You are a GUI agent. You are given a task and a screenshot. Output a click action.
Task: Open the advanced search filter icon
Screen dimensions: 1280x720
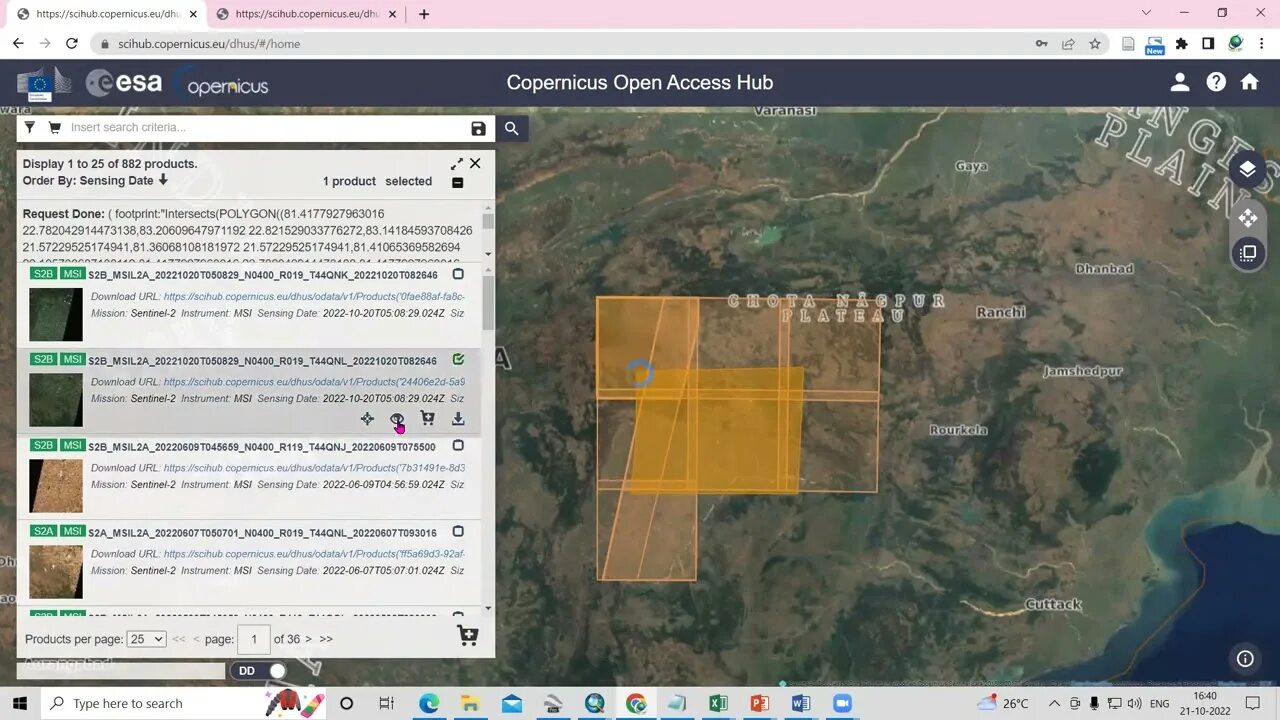click(x=30, y=128)
